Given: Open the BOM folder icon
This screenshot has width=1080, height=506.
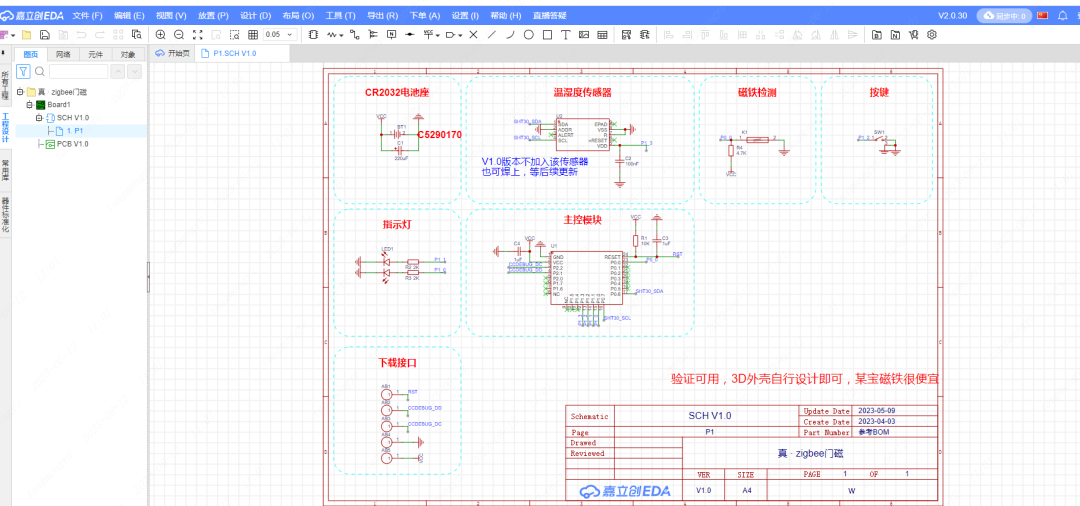Looking at the screenshot, I should click(877, 34).
